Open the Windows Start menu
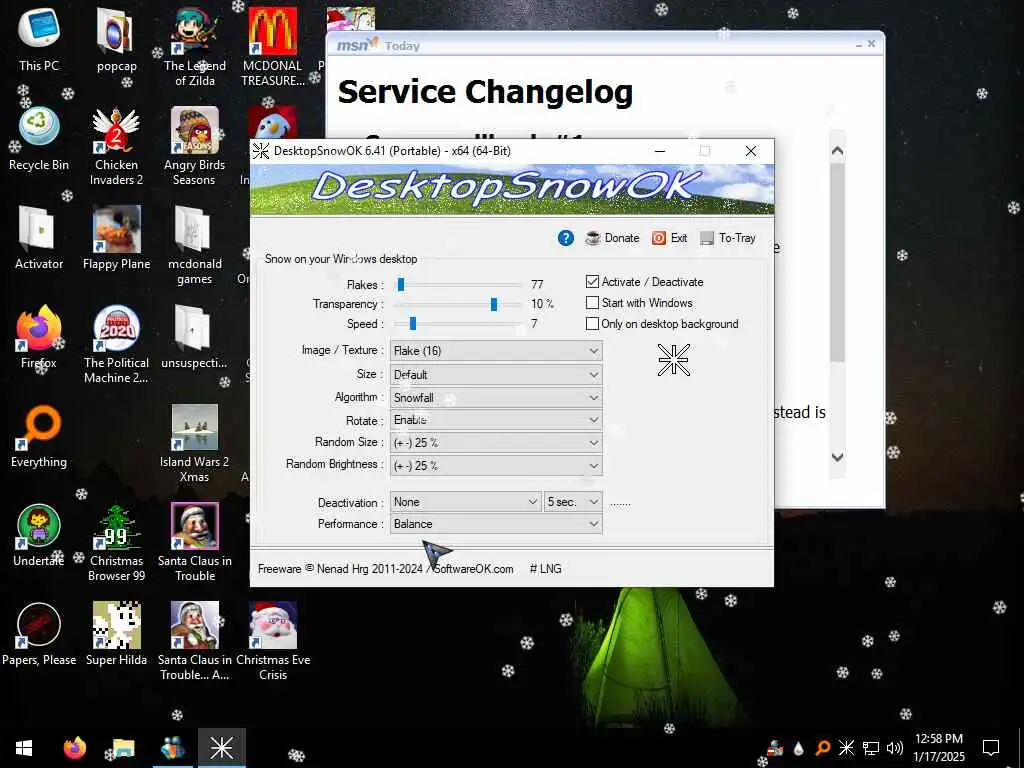Image resolution: width=1024 pixels, height=768 pixels. (x=24, y=748)
